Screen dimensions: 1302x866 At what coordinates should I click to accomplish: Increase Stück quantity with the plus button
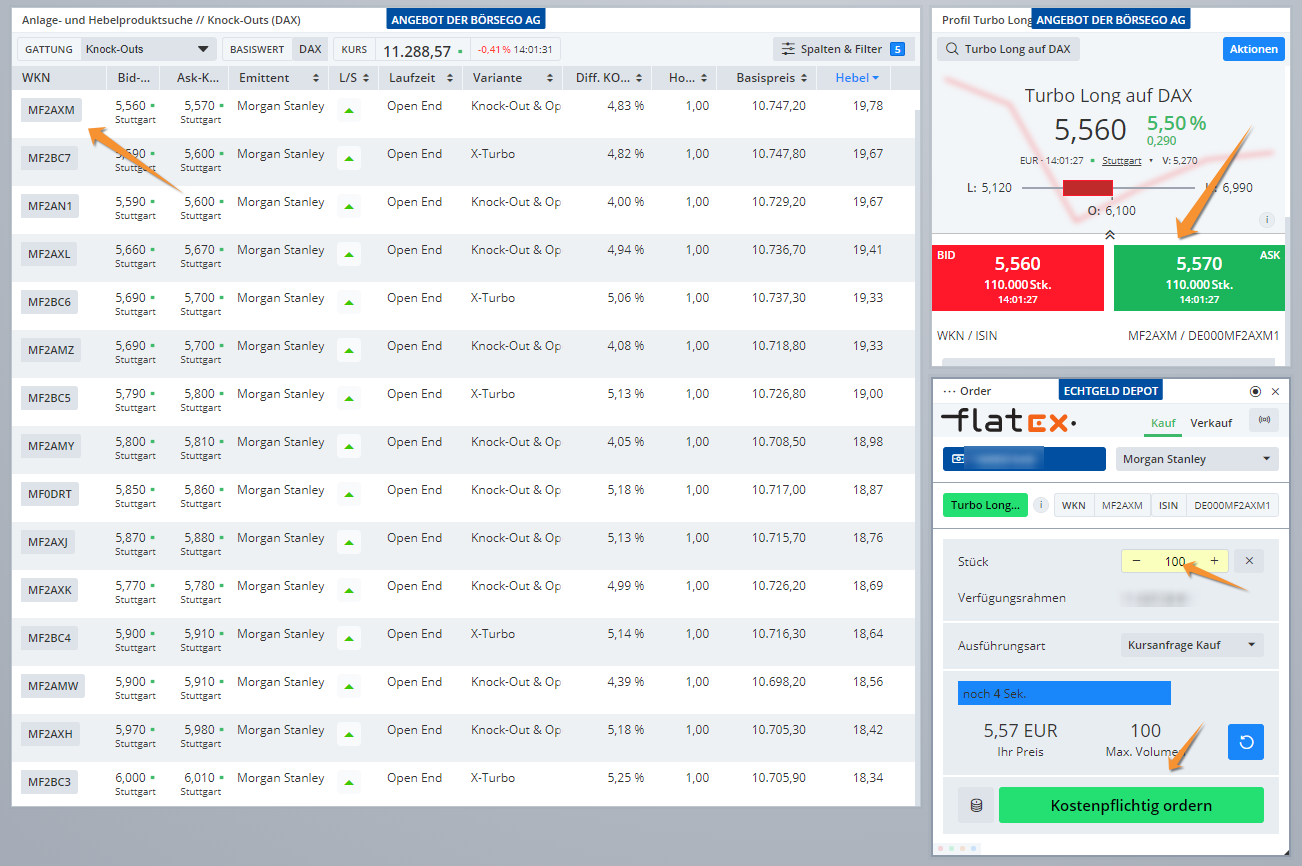coord(1214,561)
